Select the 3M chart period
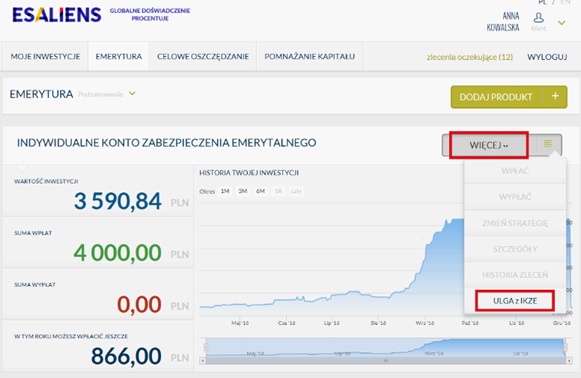Image resolution: width=581 pixels, height=378 pixels. [243, 191]
